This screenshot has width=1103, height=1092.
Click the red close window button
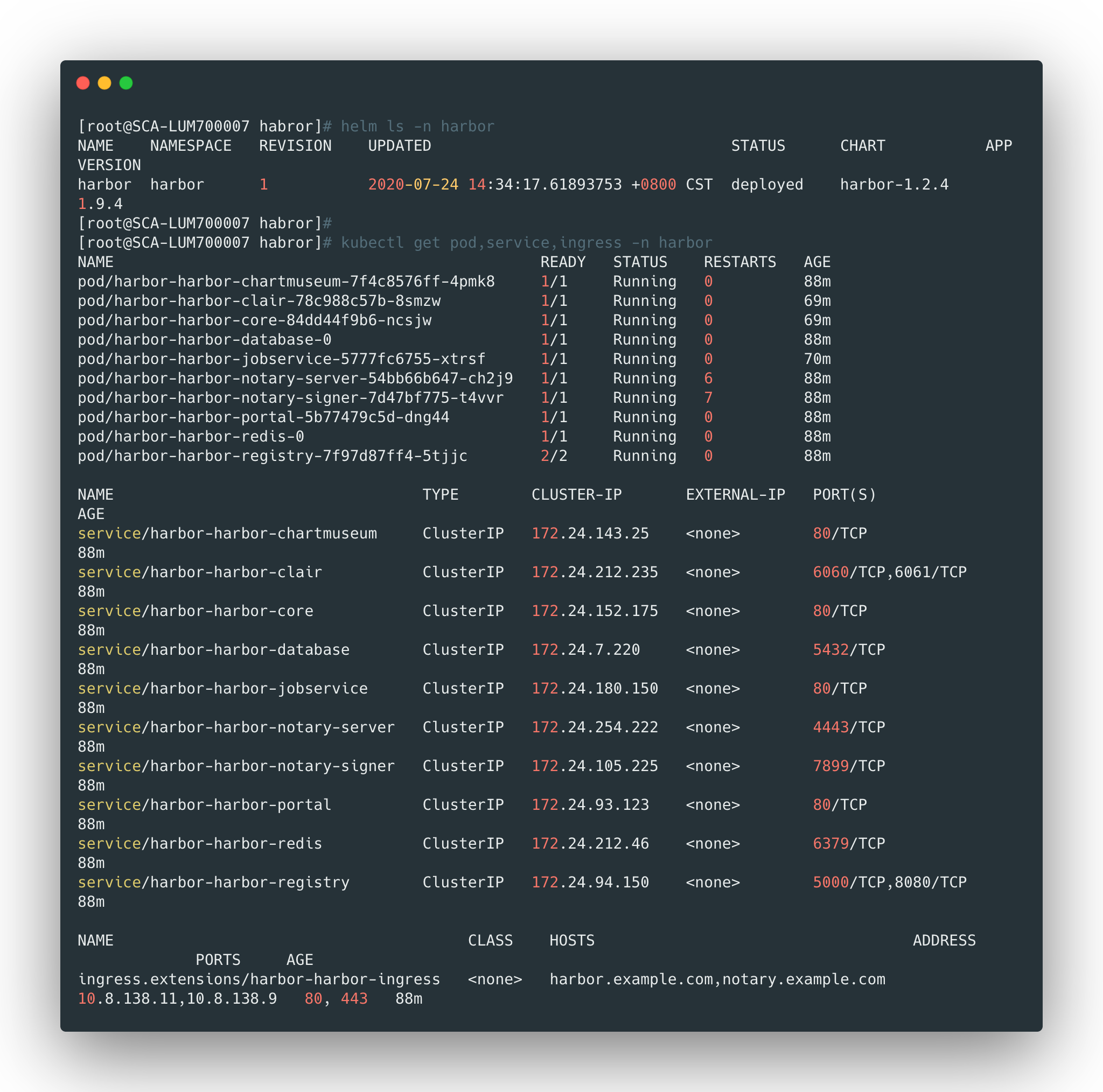click(x=83, y=83)
